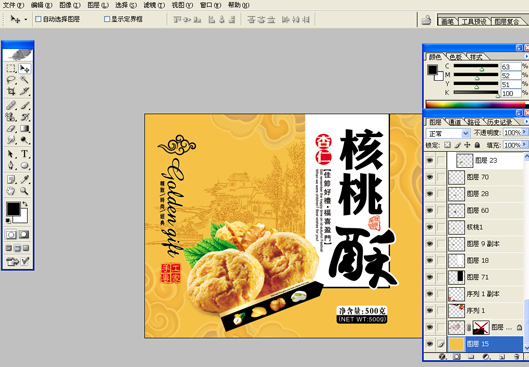This screenshot has width=529, height=367.
Task: Select the Path Selection tool
Action: [11, 154]
